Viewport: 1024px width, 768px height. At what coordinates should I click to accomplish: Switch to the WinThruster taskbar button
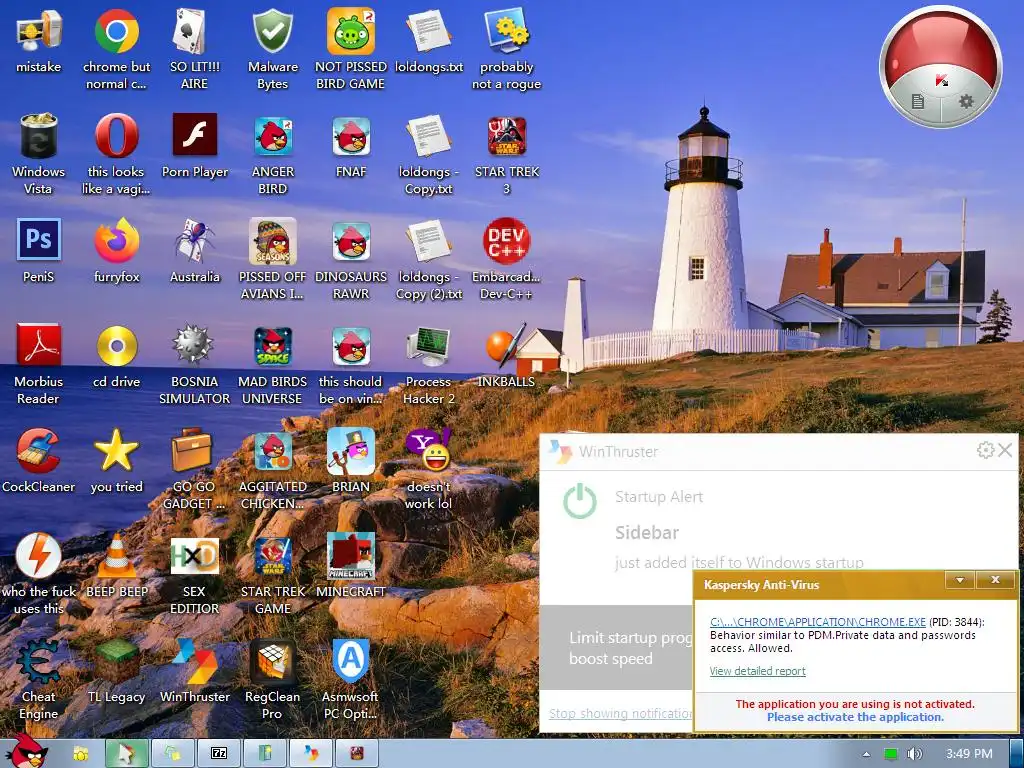coord(311,754)
